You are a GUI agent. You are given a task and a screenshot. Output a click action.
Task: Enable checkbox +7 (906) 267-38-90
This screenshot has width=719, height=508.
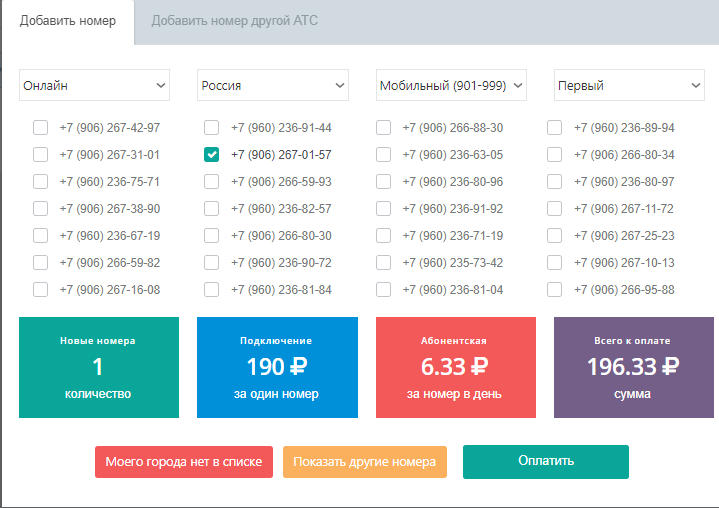point(40,209)
